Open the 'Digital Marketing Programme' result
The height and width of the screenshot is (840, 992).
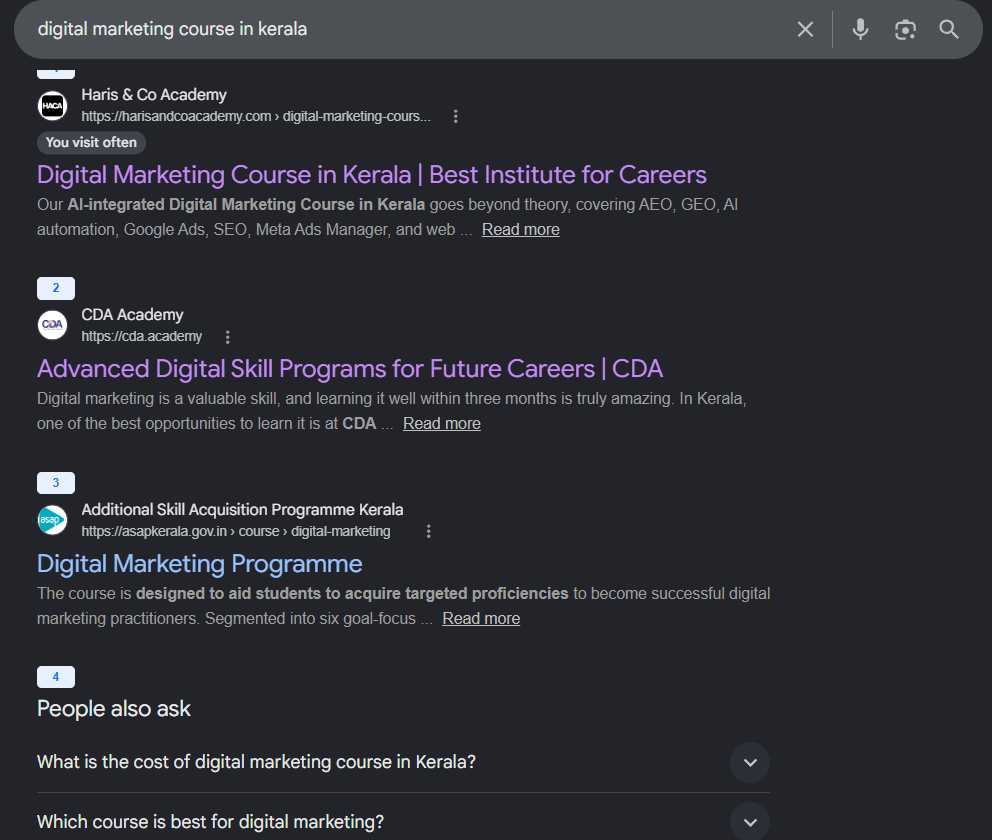pyautogui.click(x=199, y=564)
